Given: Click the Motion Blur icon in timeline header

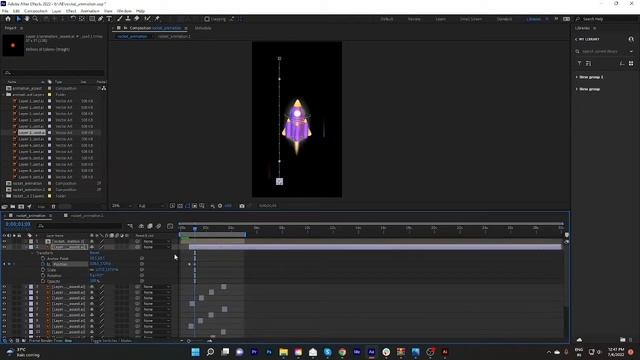Looking at the screenshot, I should coord(158,226).
